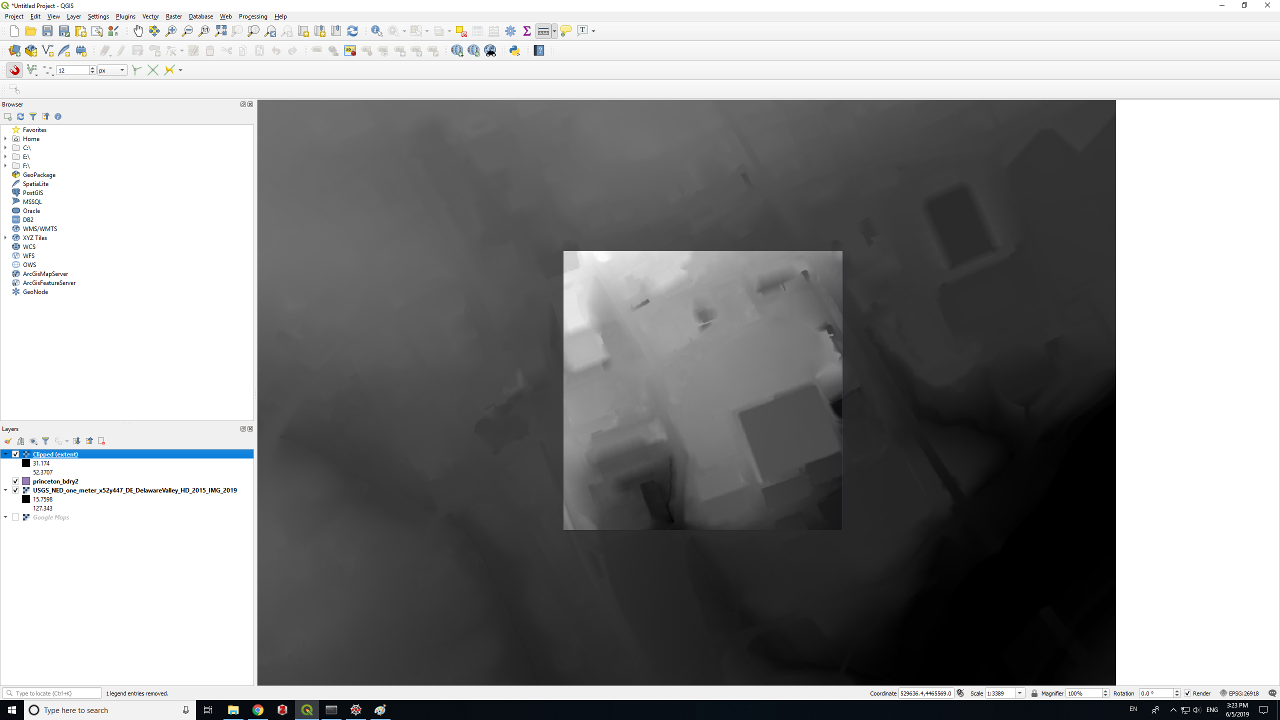1280x720 pixels.
Task: Click the Refresh map icon
Action: coord(352,31)
